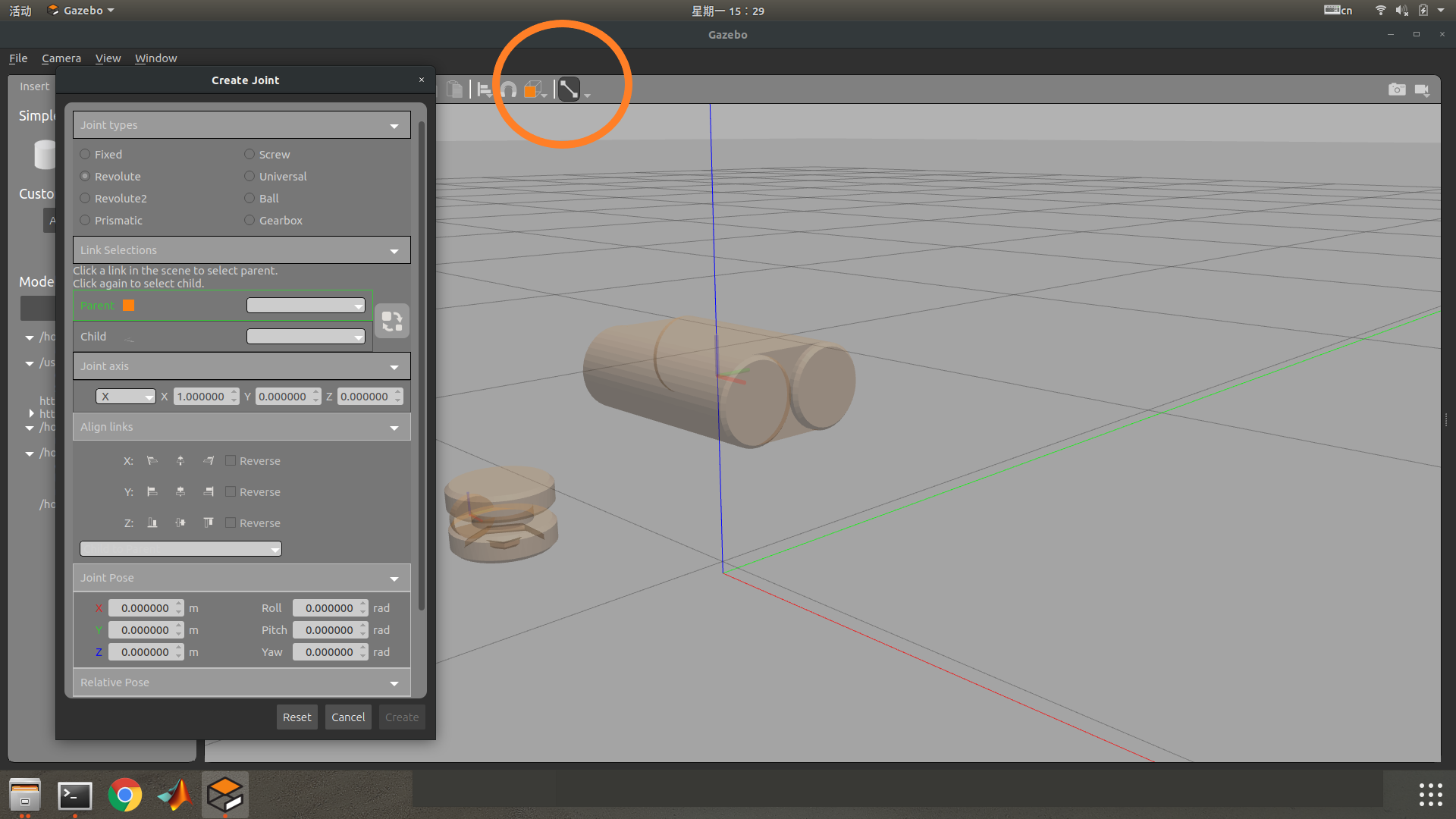This screenshot has height=819, width=1456.
Task: Click the Reset button
Action: (297, 717)
